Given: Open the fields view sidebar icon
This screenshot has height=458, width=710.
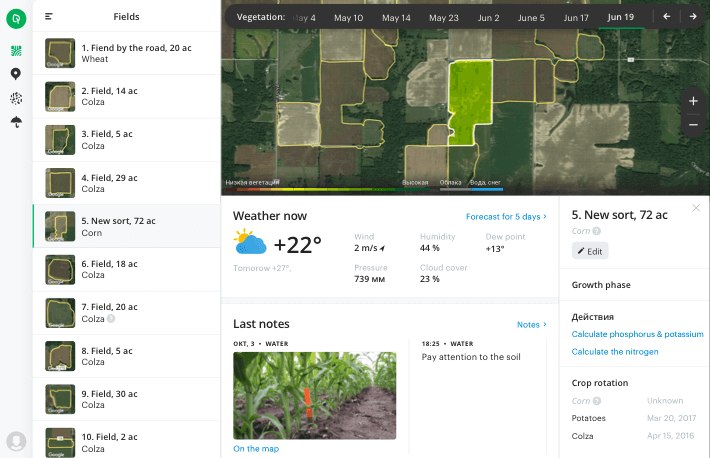Looking at the screenshot, I should (x=15, y=50).
